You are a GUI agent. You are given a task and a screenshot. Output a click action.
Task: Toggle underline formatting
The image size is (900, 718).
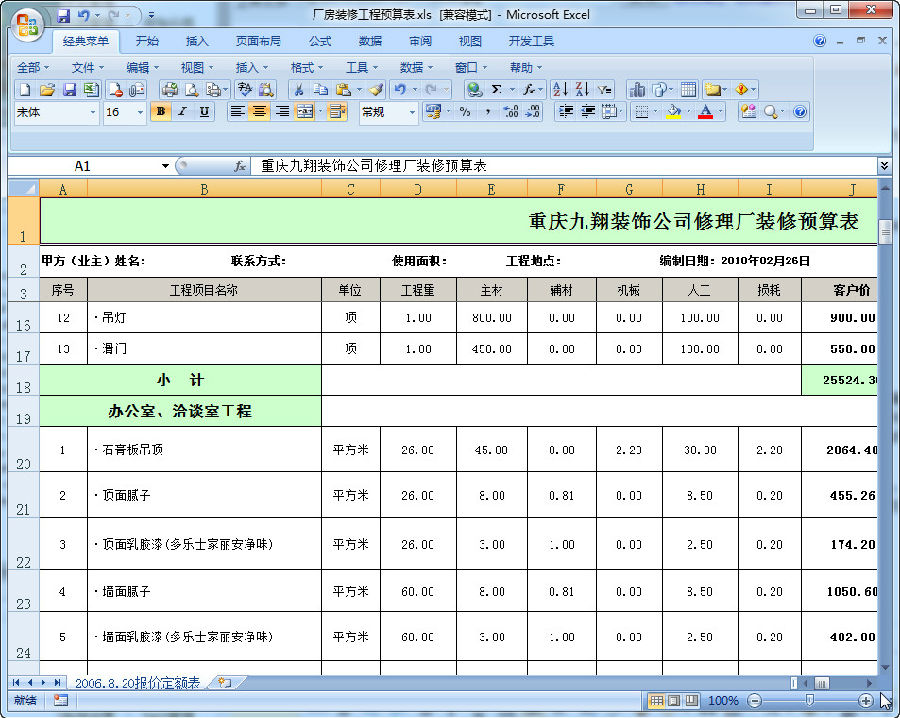[x=202, y=111]
